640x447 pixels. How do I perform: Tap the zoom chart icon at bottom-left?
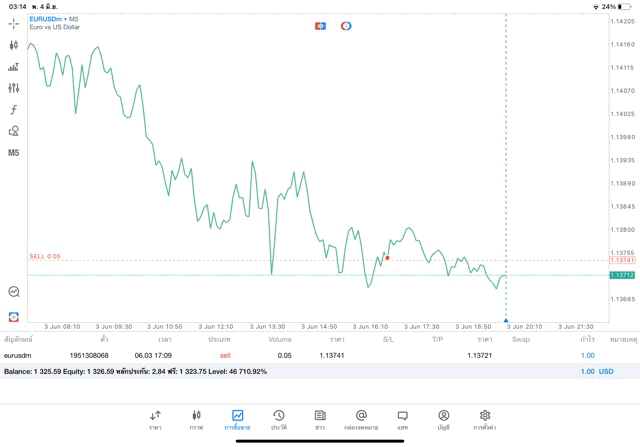point(14,292)
